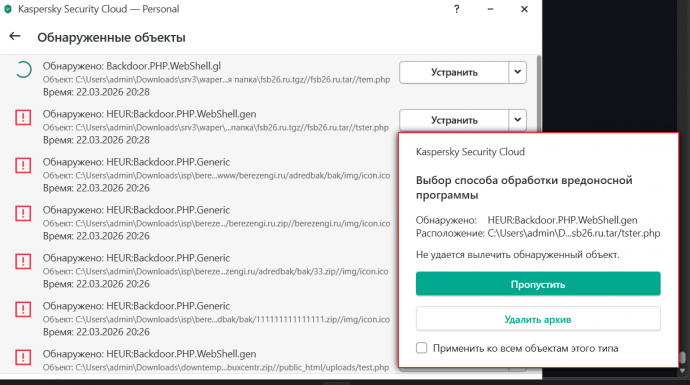Expand dropdown arrow beside second Устранить button

518,120
